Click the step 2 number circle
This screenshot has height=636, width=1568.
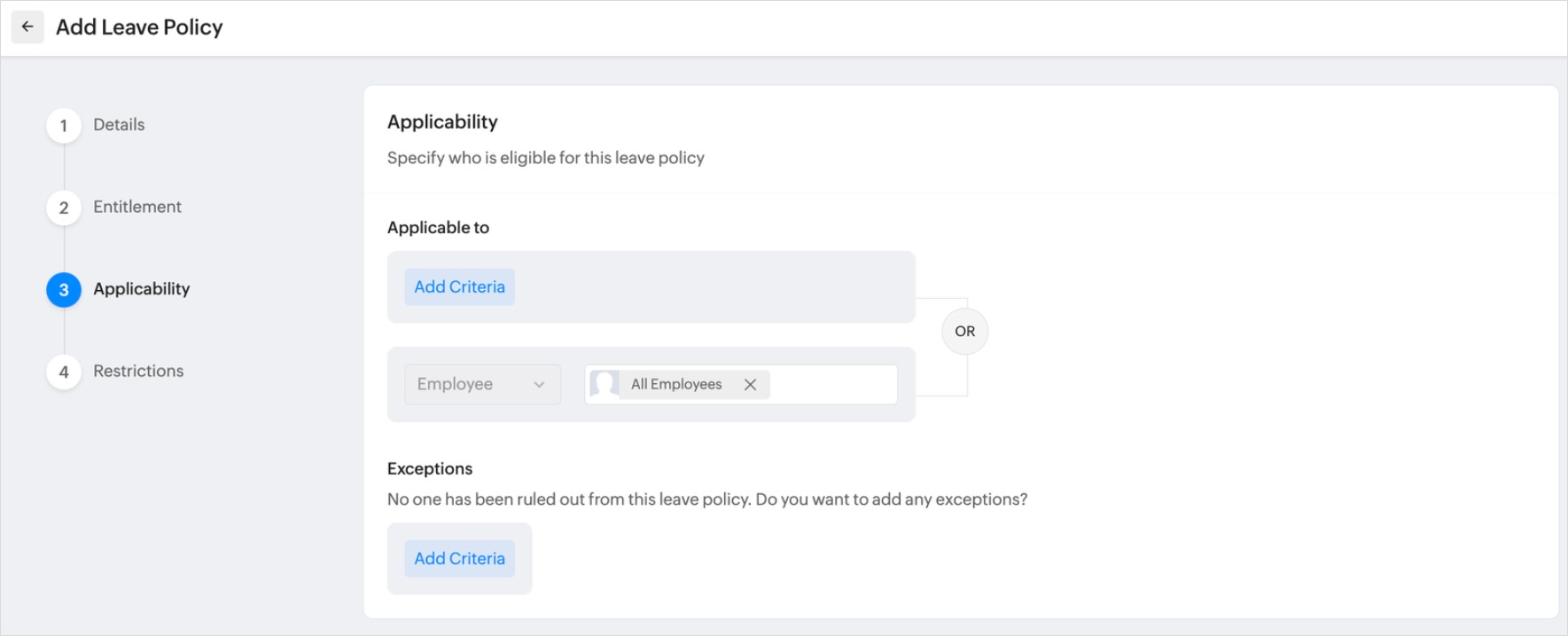64,208
